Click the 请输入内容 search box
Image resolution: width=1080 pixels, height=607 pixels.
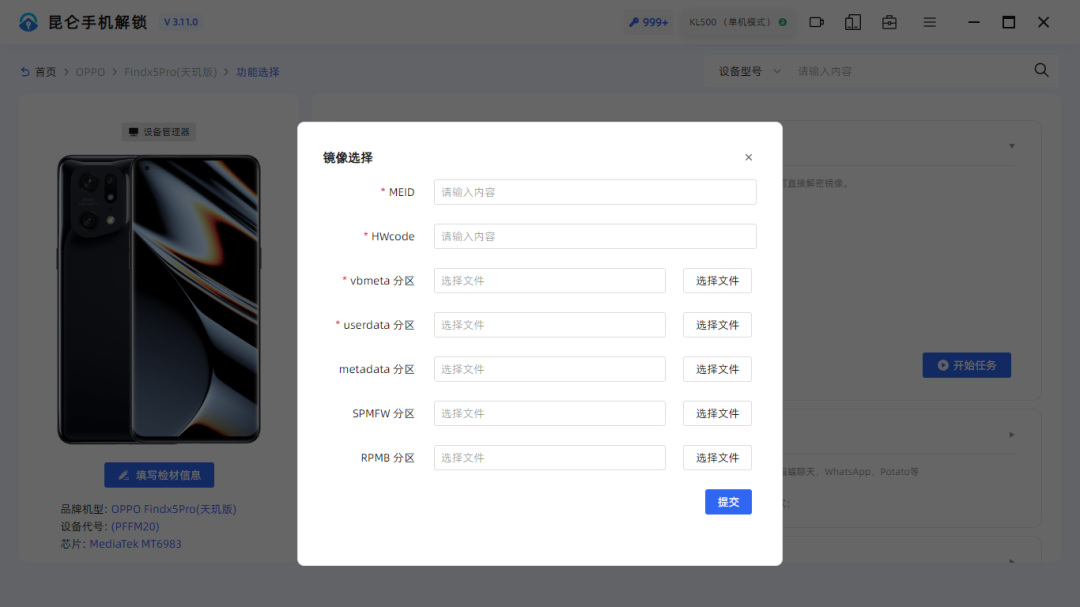pos(908,71)
